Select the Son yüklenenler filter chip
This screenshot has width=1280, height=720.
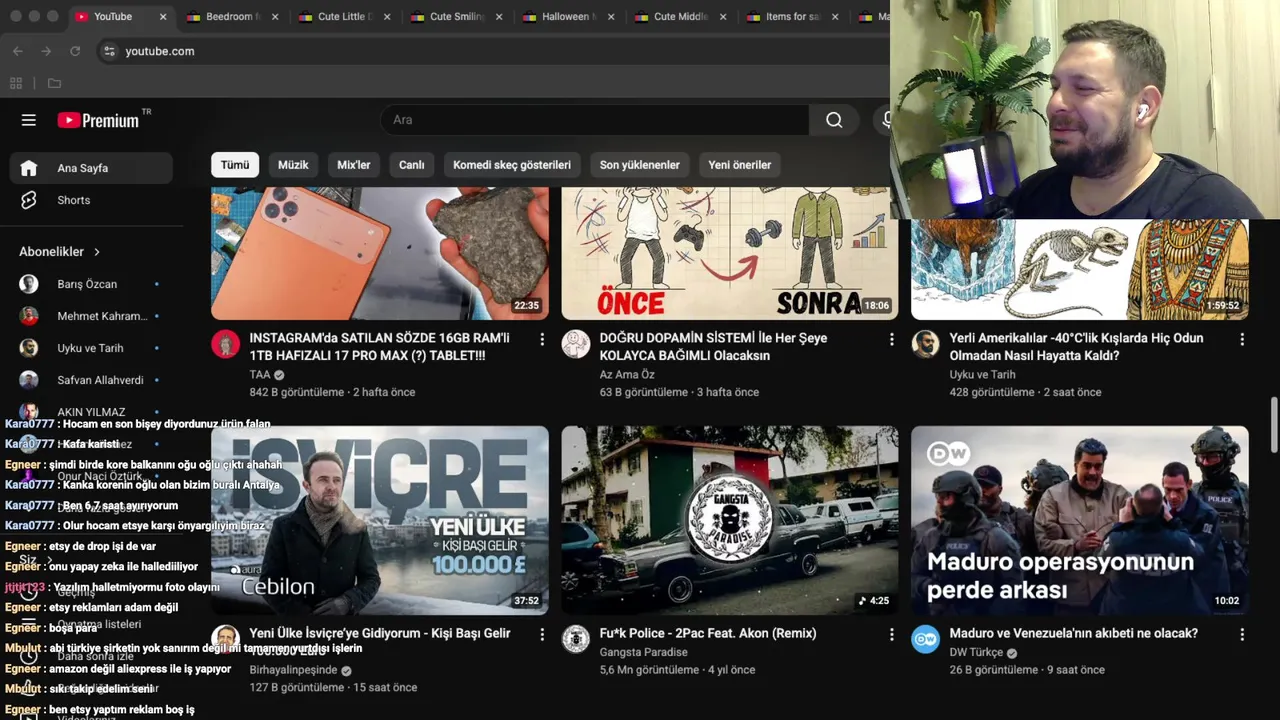tap(640, 165)
